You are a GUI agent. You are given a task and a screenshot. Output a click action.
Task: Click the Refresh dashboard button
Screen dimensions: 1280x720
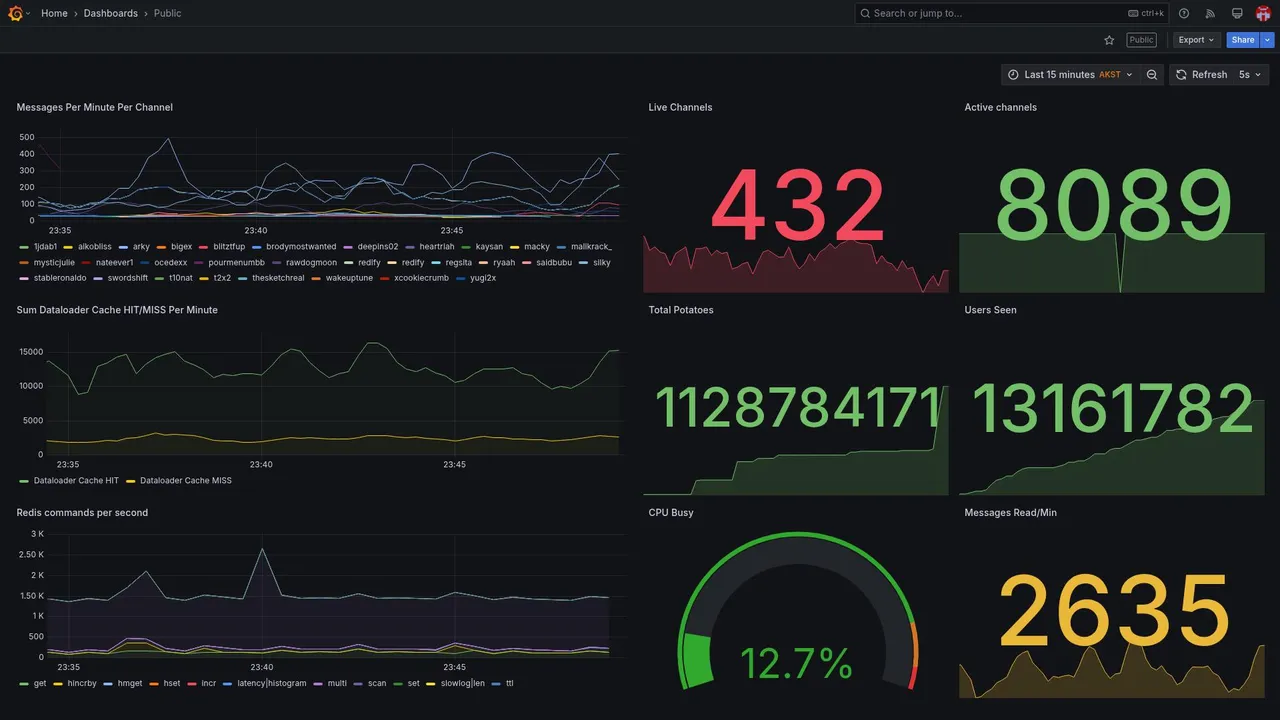(1200, 75)
